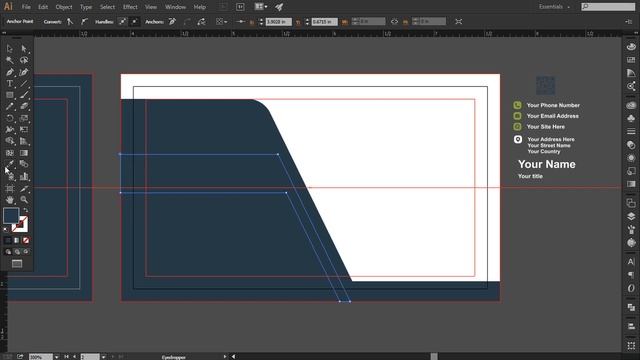640x360 pixels.
Task: Select the Pen tool
Action: point(9,72)
